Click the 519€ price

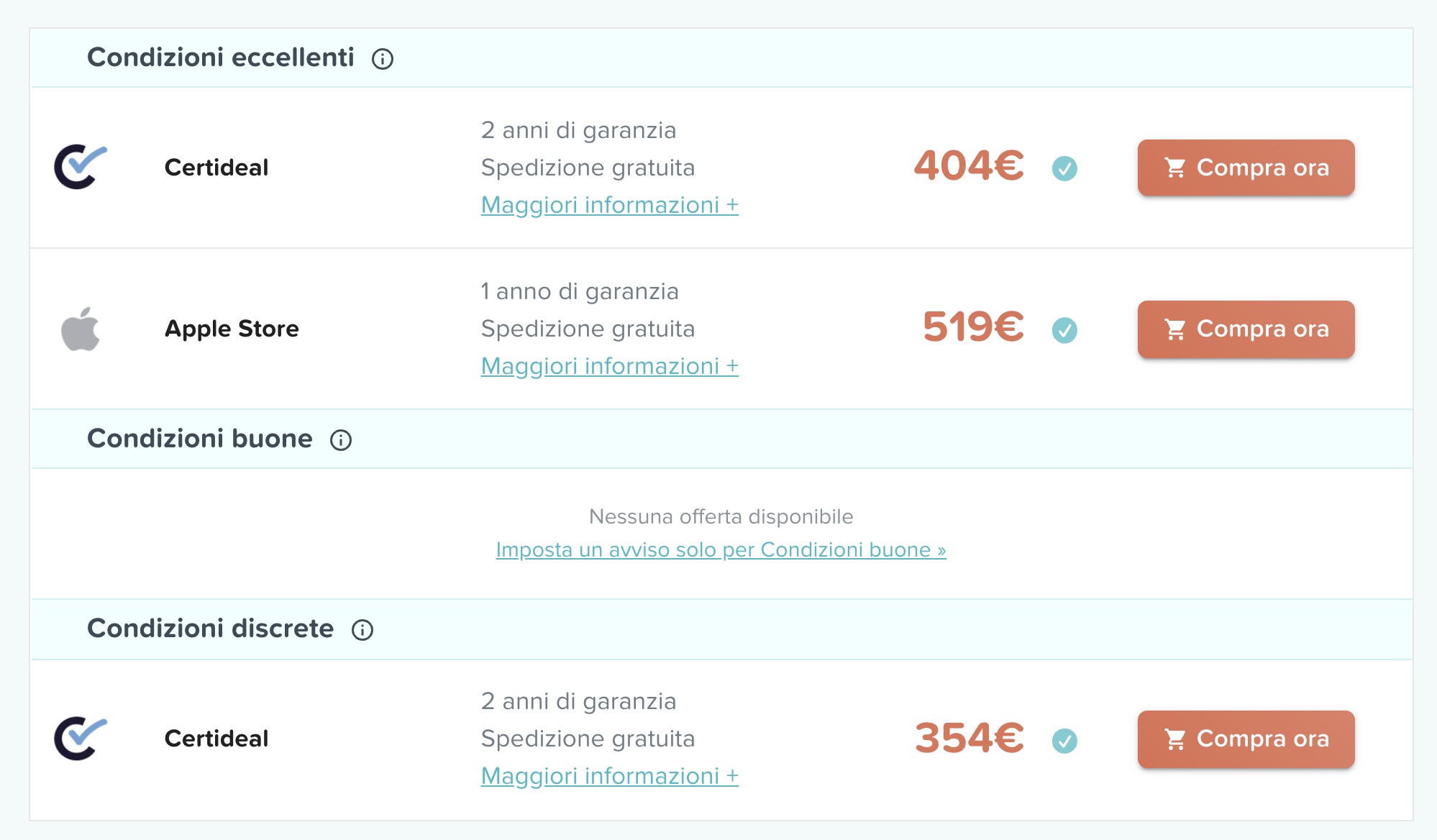(x=973, y=327)
